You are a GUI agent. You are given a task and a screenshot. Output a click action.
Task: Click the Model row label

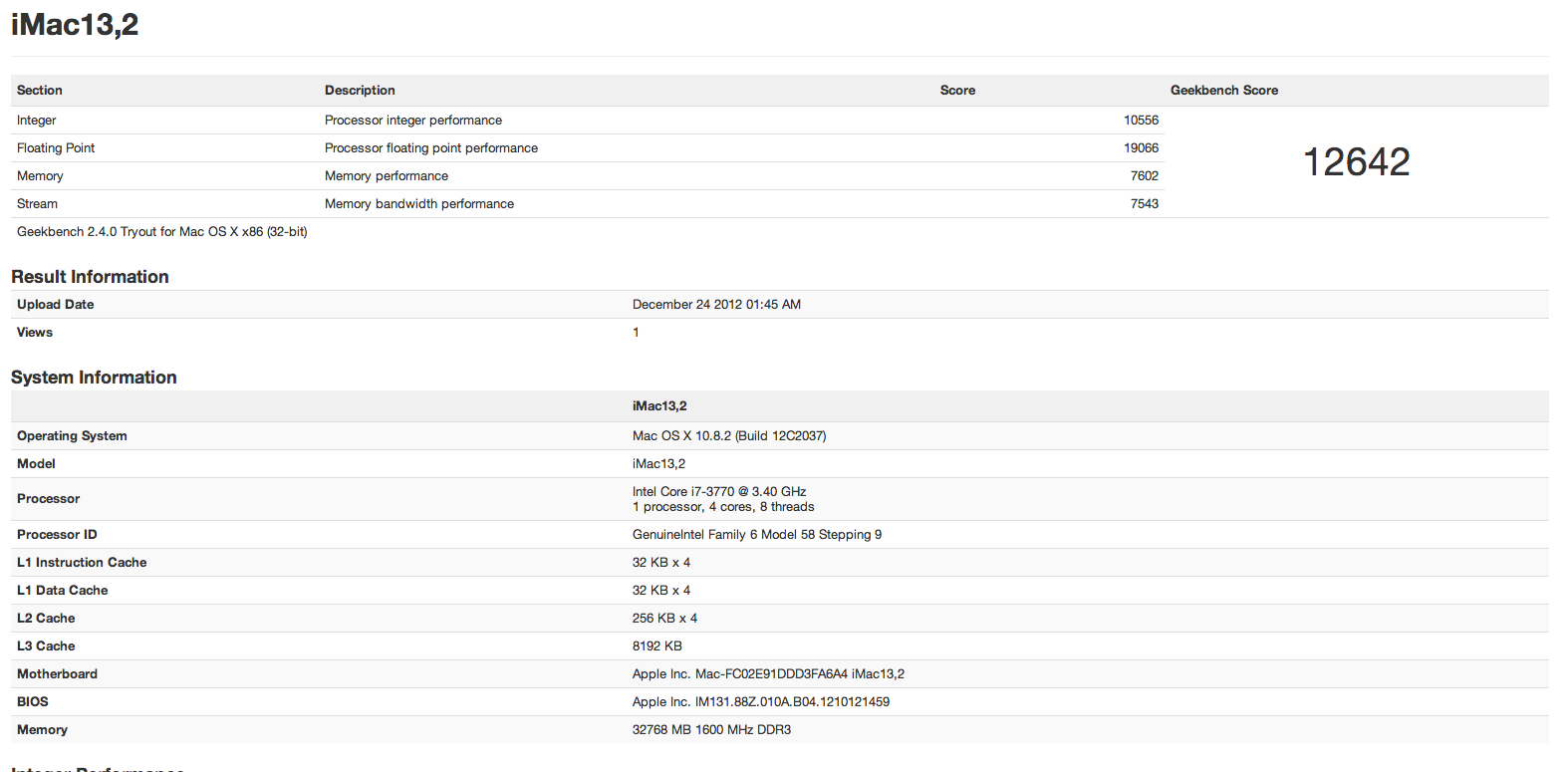tap(36, 463)
